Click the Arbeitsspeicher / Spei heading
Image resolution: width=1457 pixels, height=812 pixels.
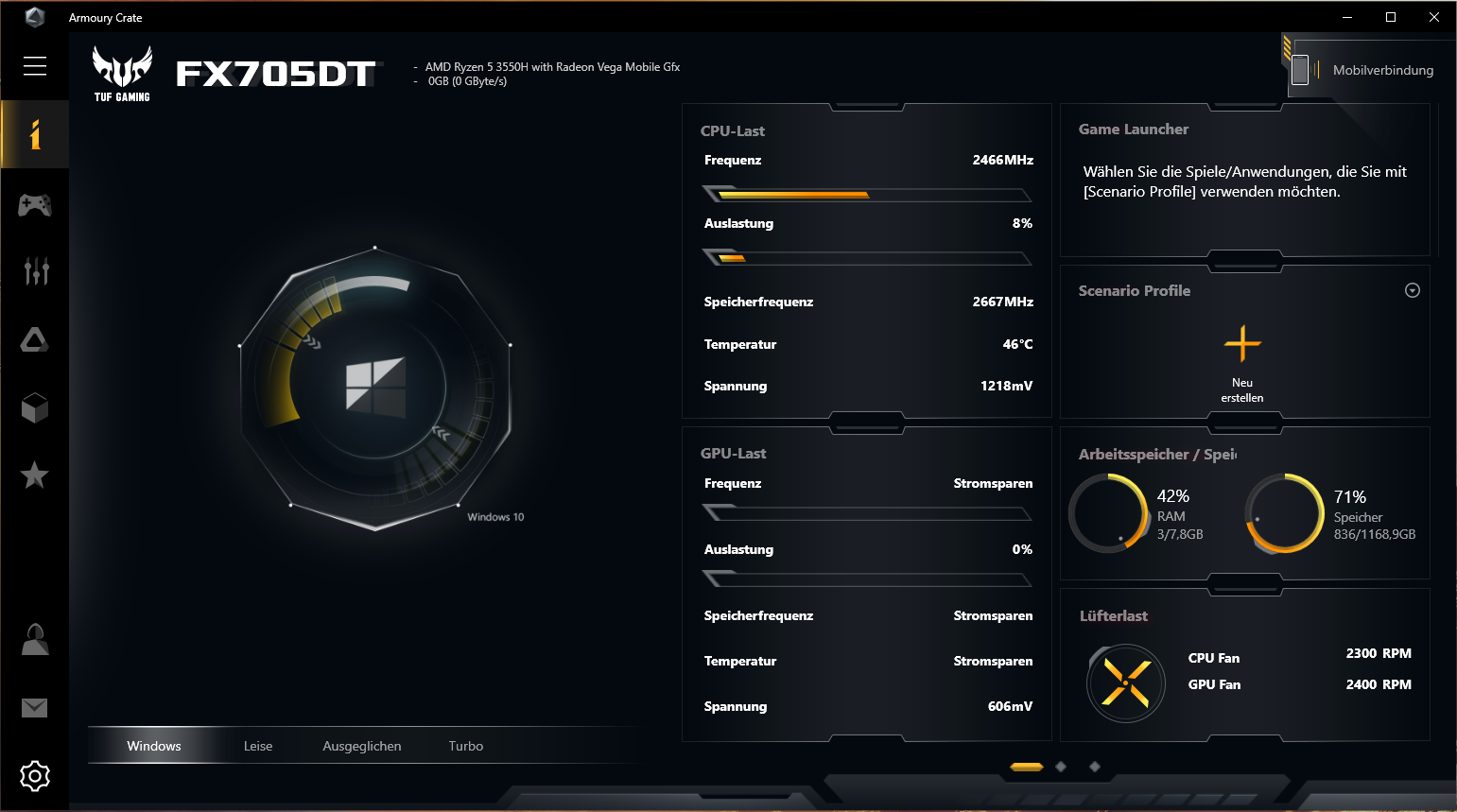click(x=1158, y=455)
